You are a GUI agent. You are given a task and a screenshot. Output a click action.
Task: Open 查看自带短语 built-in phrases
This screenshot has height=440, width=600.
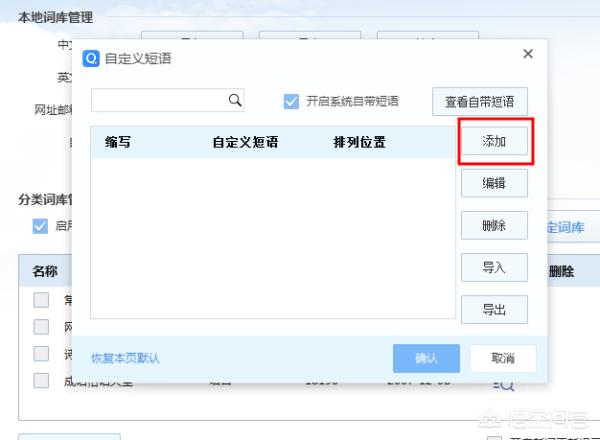click(480, 101)
